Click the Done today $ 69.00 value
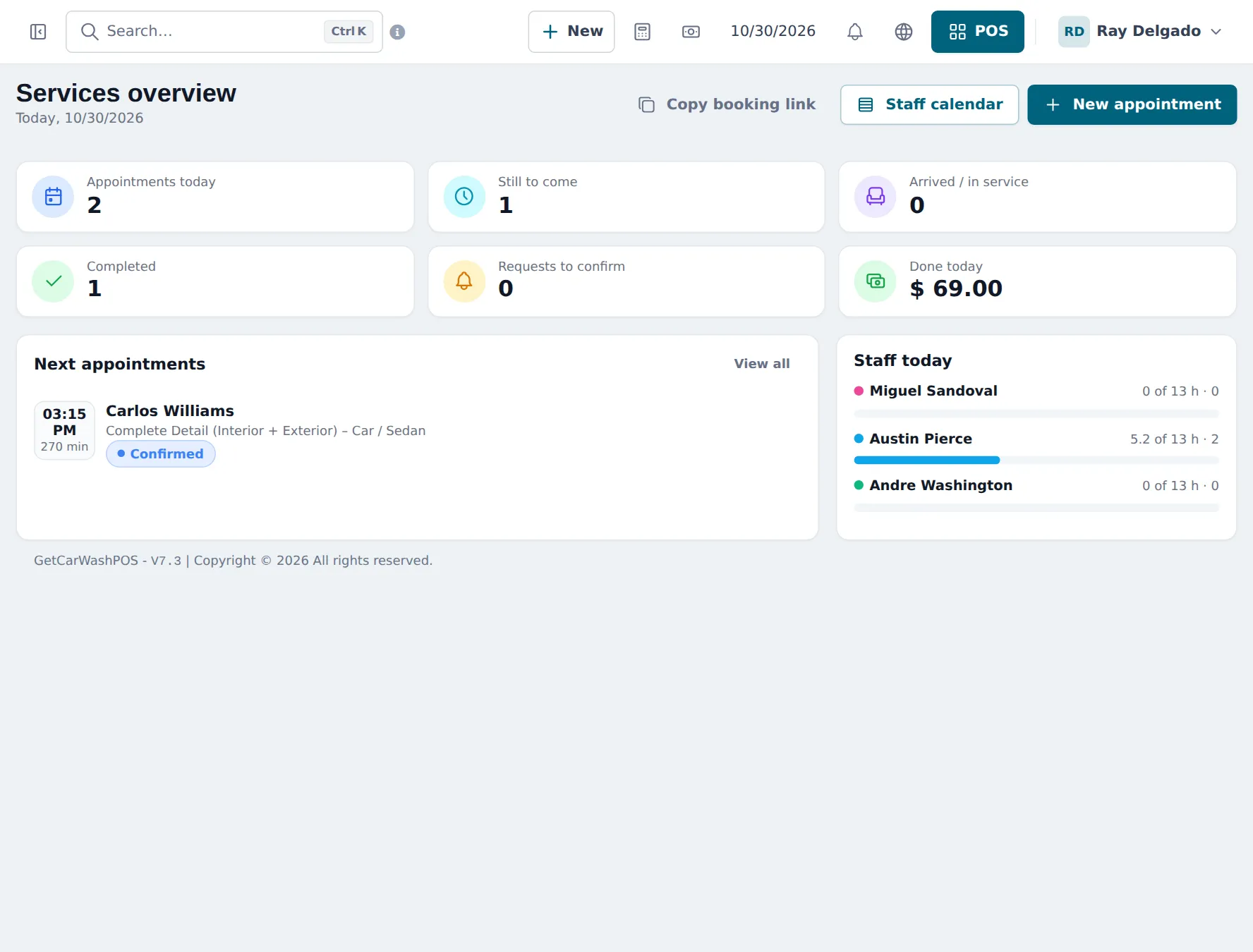The image size is (1253, 952). [x=956, y=288]
